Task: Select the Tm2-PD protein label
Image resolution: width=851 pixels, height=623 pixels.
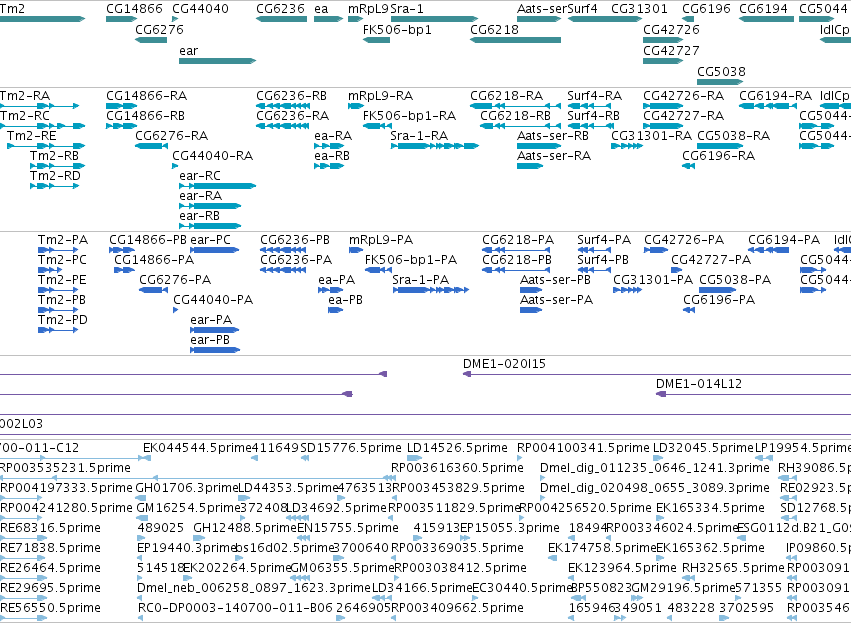Action: pos(63,320)
